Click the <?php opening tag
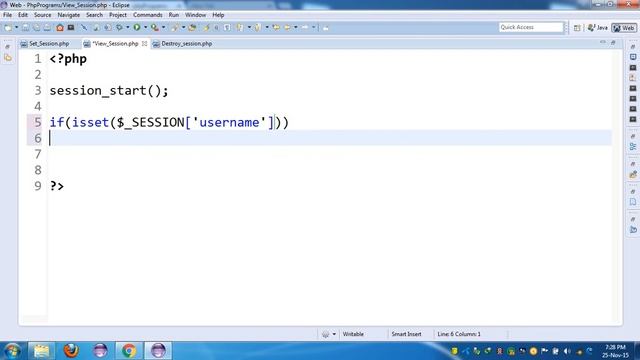The image size is (640, 360). click(x=68, y=59)
